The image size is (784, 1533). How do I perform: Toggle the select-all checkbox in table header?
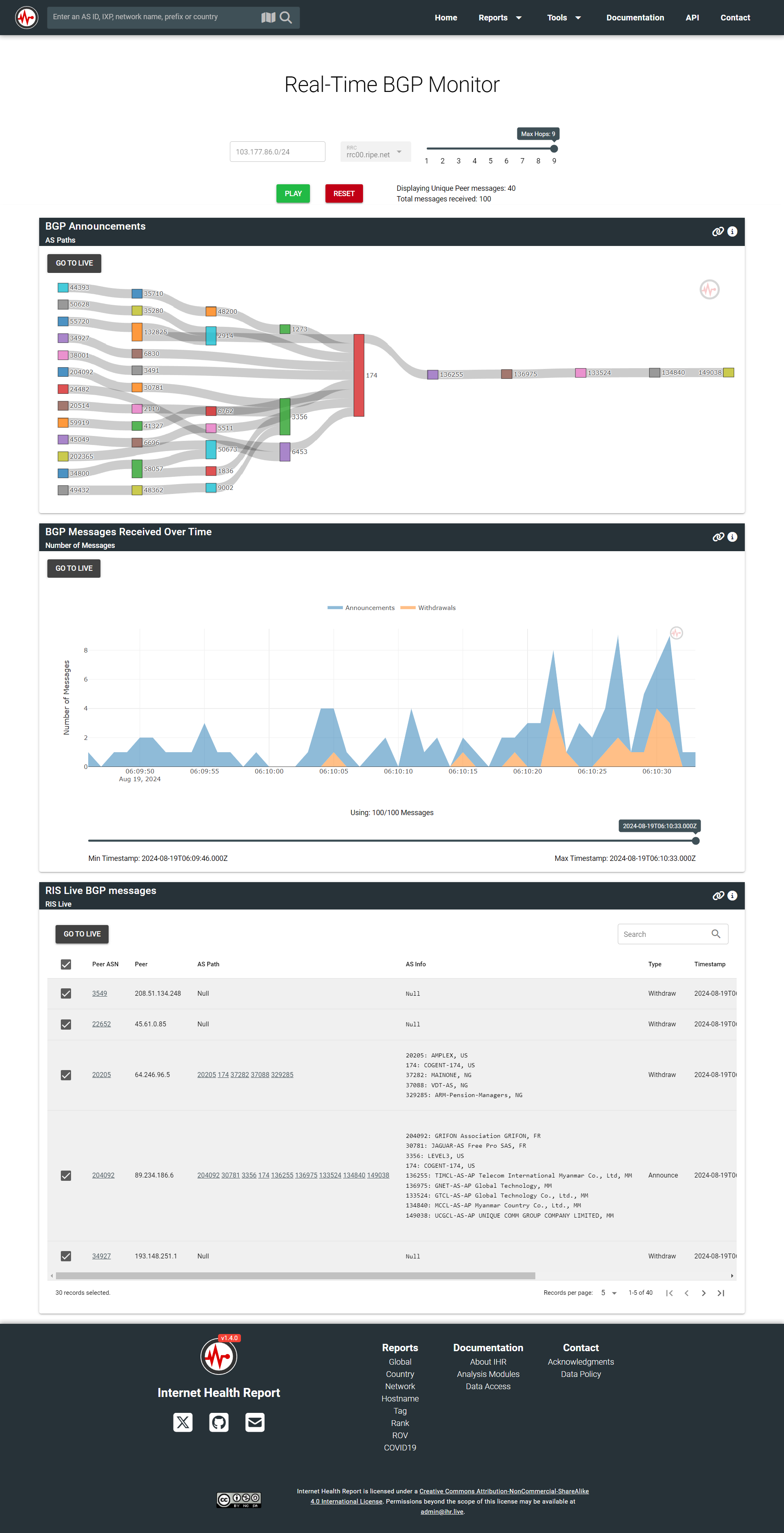66,964
